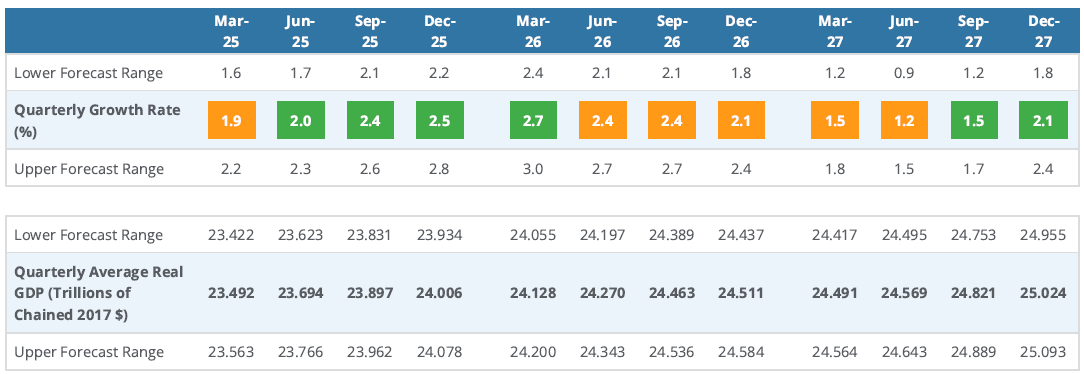Select the orange 1.2 growth rate box
Screen dimensions: 1084x374
[x=904, y=120]
